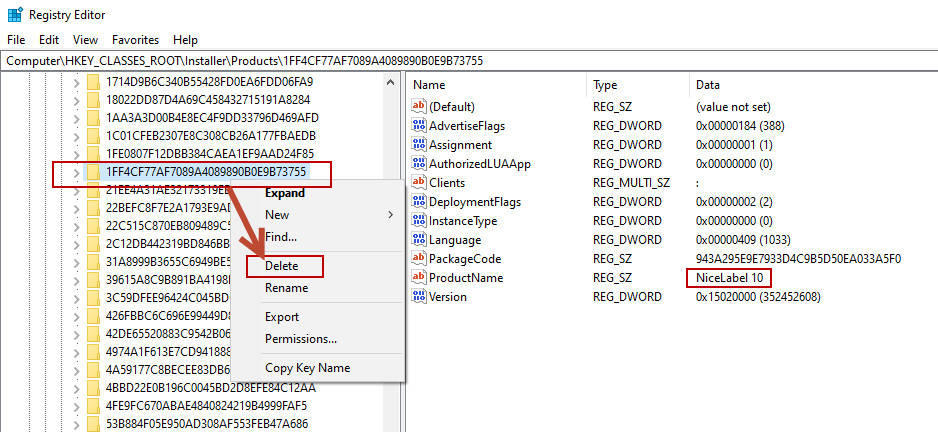
Task: Open the Favorites menu
Action: (135, 40)
